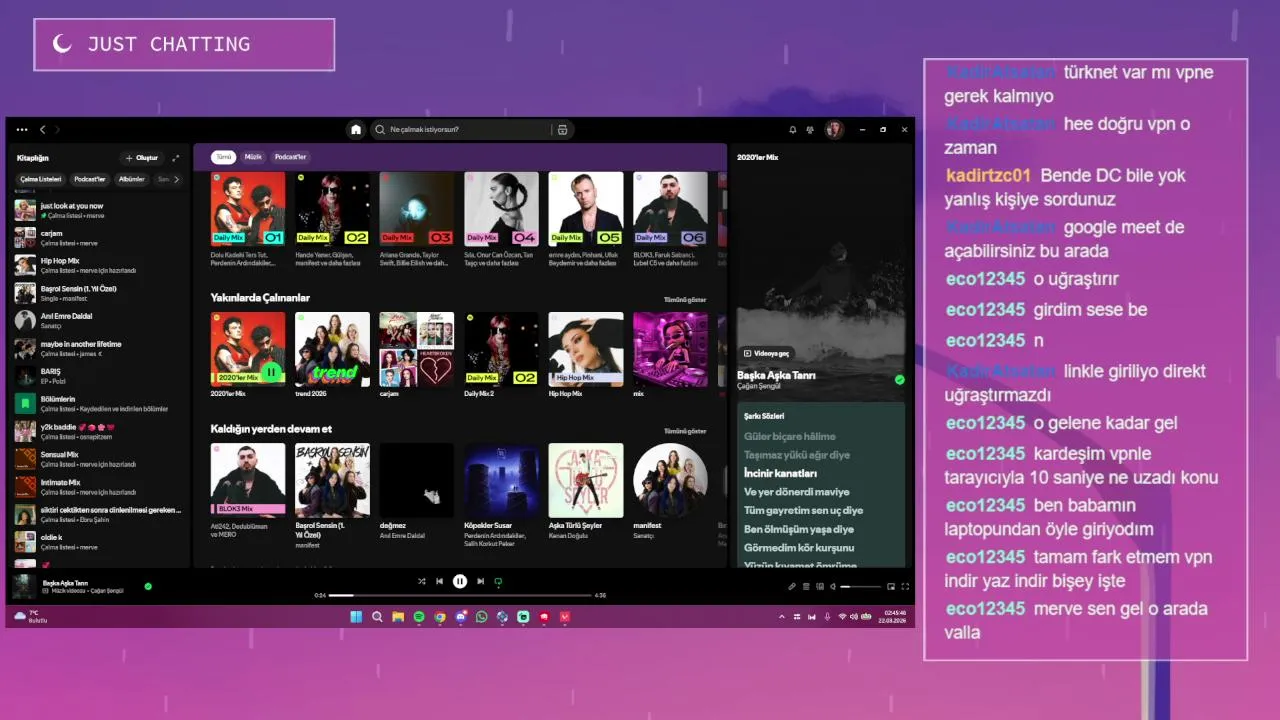Open Anıl Emre Daldal artist in library
Image resolution: width=1280 pixels, height=720 pixels.
[x=98, y=320]
